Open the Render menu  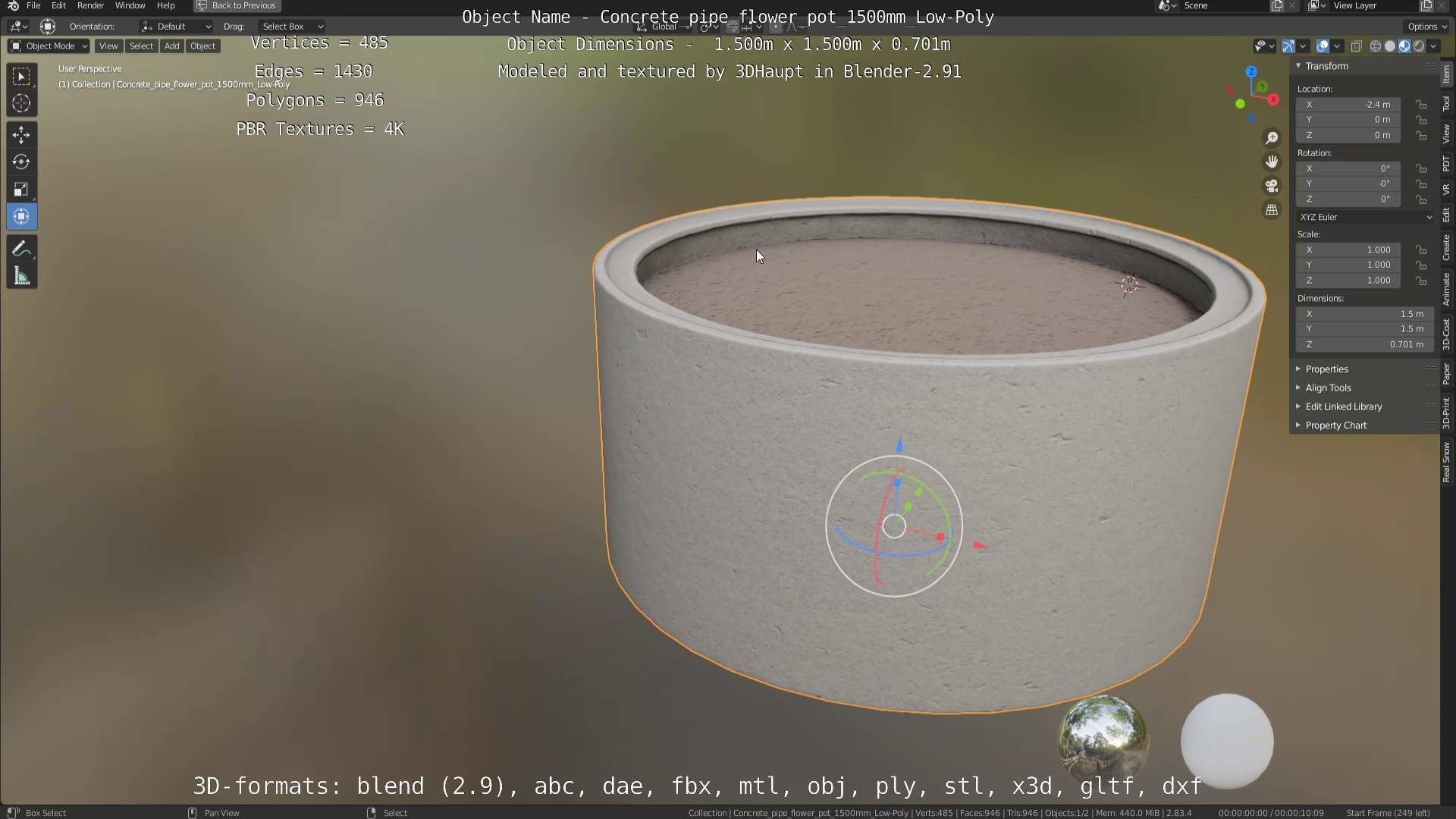point(90,5)
